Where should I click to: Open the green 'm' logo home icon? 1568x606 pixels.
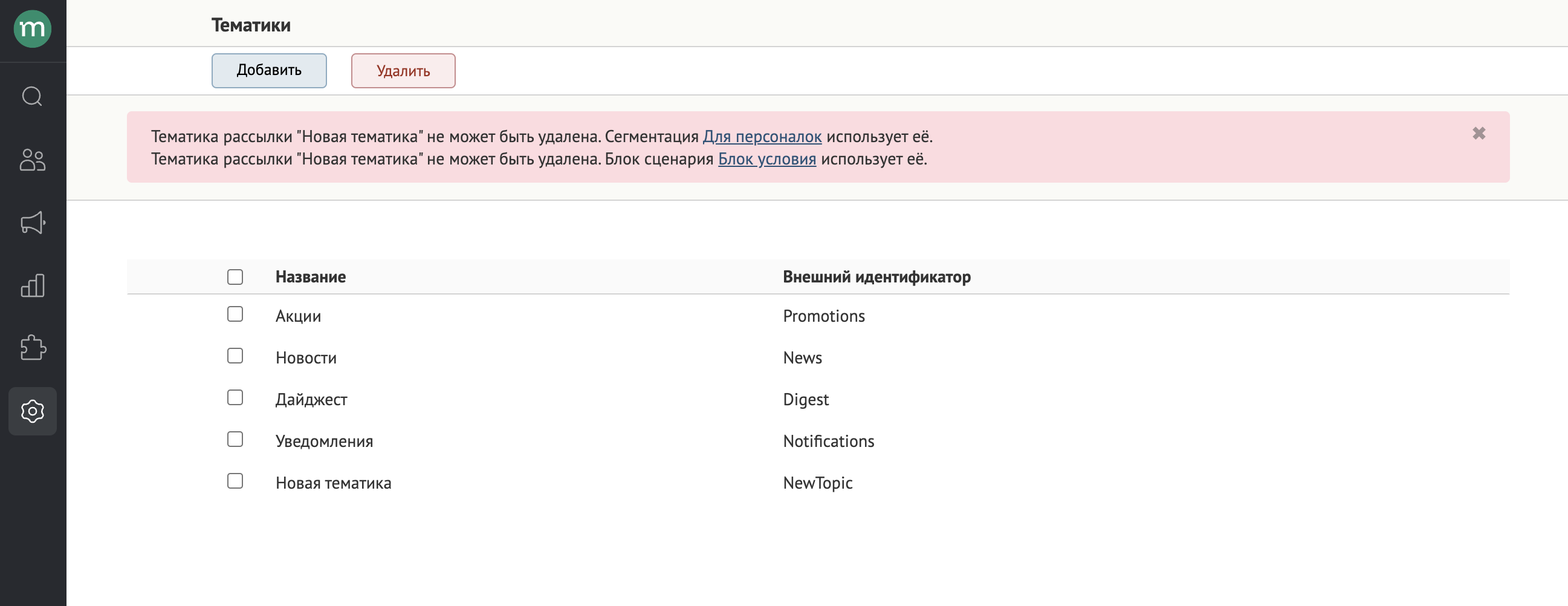(x=32, y=28)
